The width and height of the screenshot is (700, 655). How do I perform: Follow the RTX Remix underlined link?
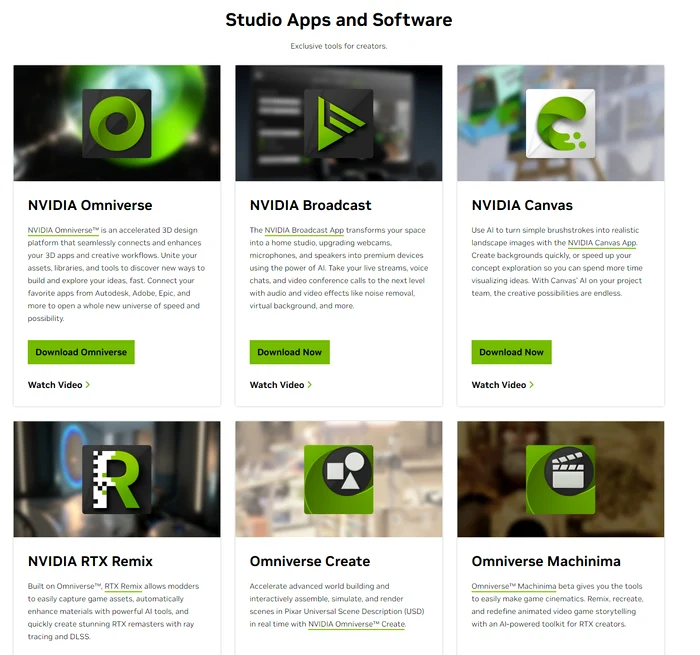click(x=123, y=586)
